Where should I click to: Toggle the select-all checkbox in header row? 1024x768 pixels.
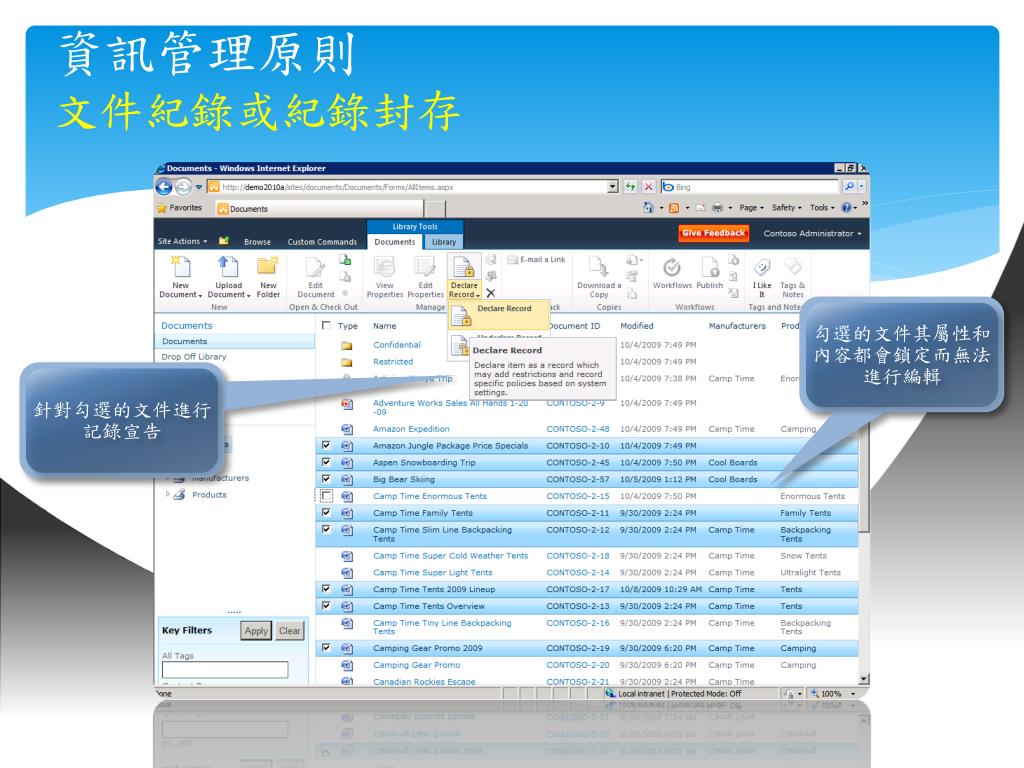point(326,325)
